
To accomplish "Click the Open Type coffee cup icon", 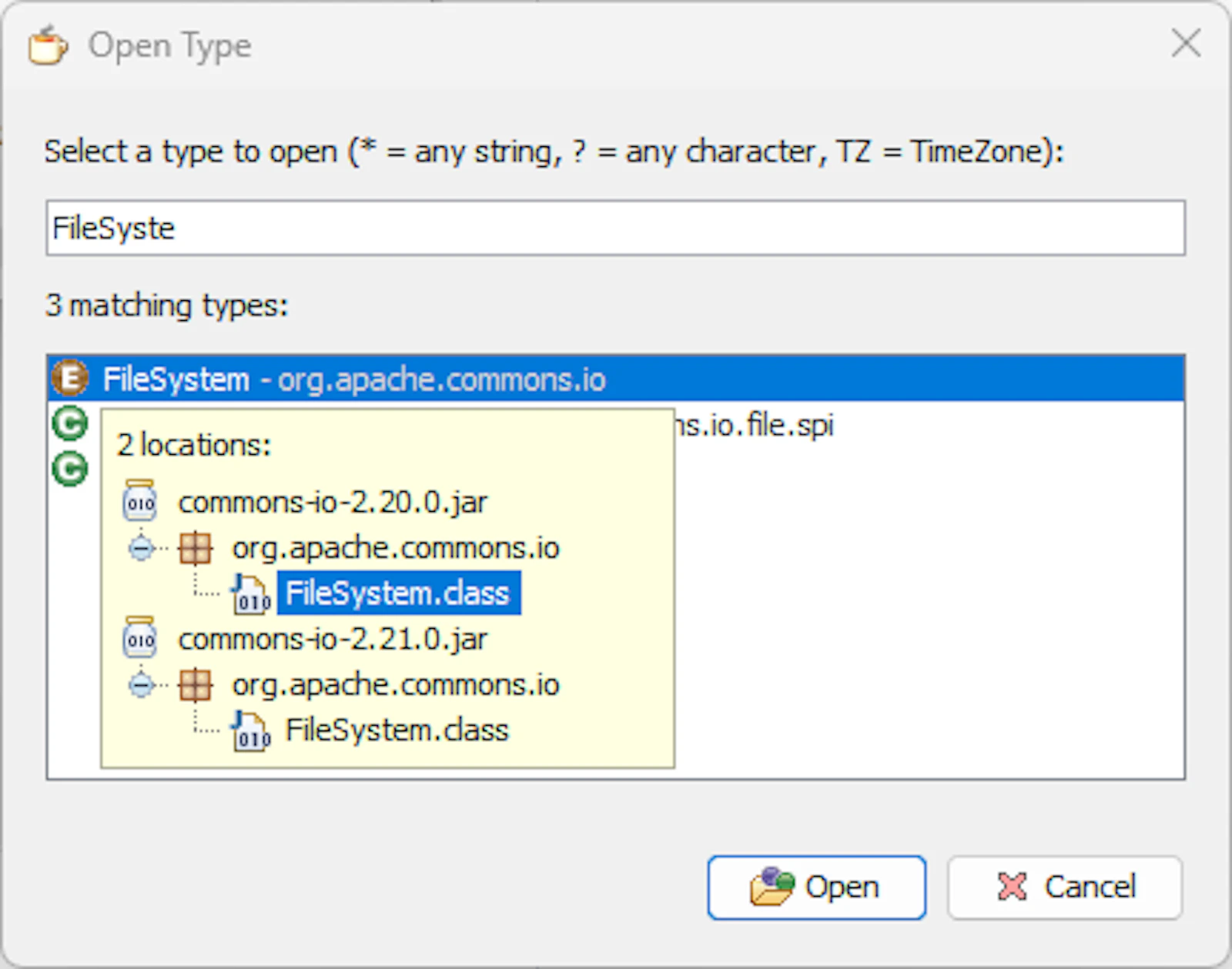I will tap(48, 45).
